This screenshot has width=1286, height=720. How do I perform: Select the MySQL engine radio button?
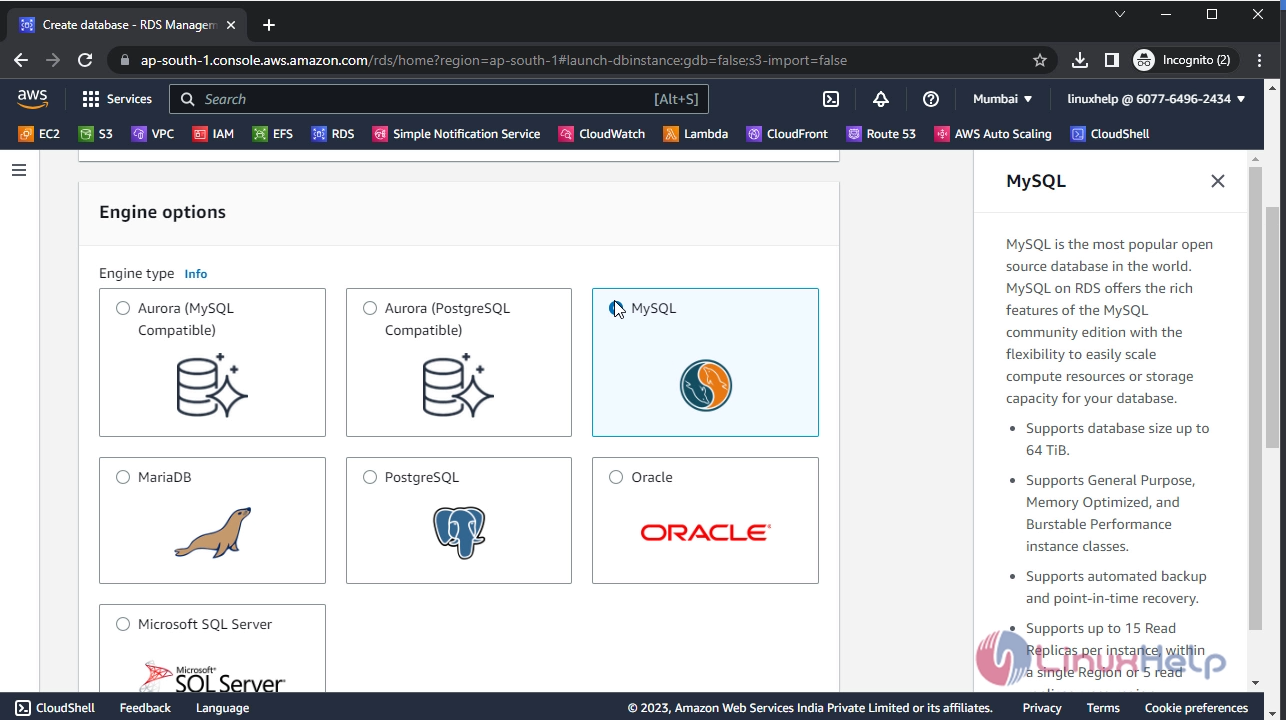(616, 308)
